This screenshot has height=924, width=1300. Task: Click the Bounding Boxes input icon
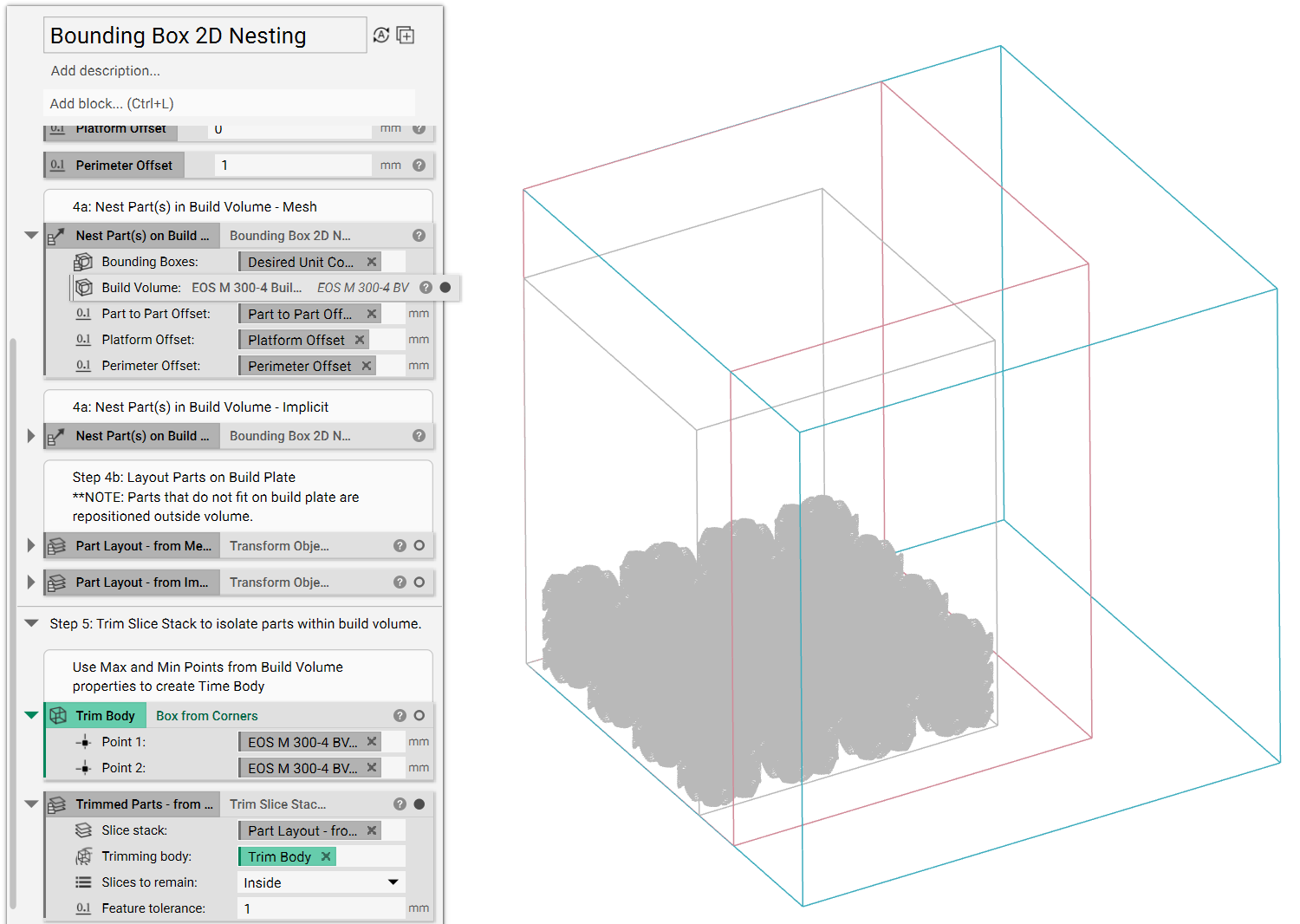83,261
